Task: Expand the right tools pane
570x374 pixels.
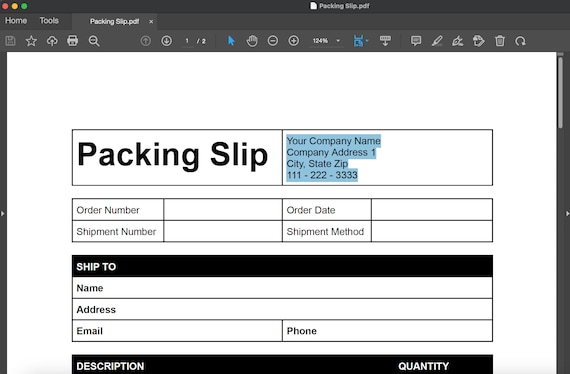Action: point(567,213)
